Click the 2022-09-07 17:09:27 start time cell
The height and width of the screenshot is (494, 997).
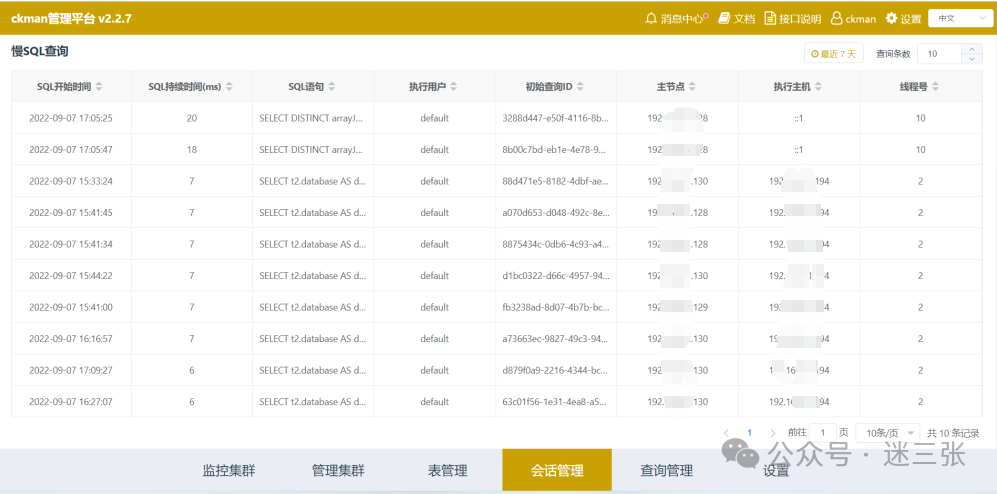click(x=71, y=370)
